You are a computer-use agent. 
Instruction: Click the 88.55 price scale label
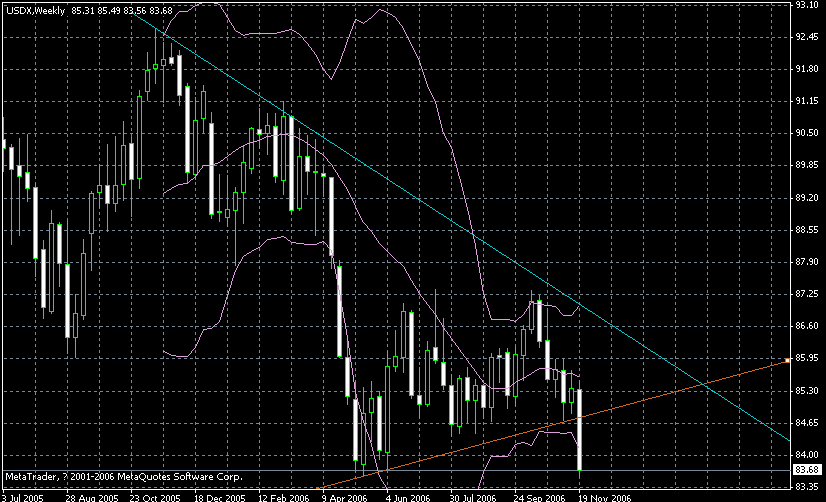pos(807,230)
